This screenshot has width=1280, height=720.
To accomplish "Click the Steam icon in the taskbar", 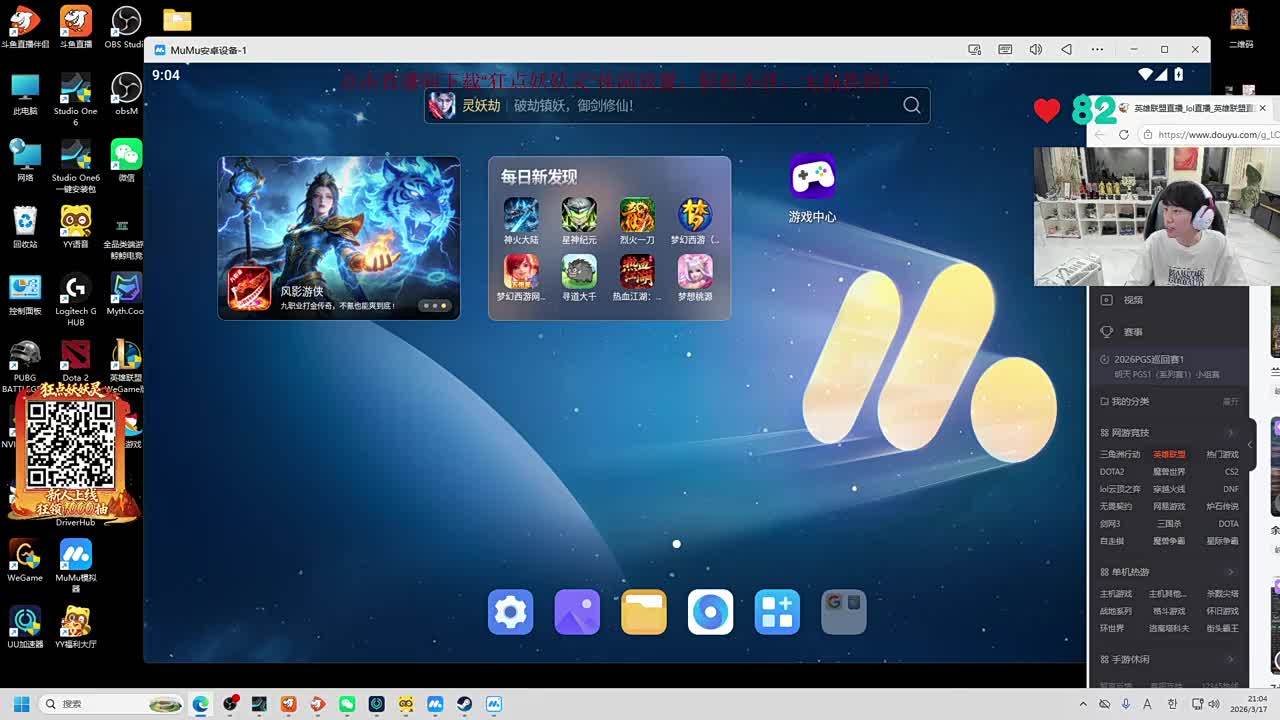I will tap(464, 704).
